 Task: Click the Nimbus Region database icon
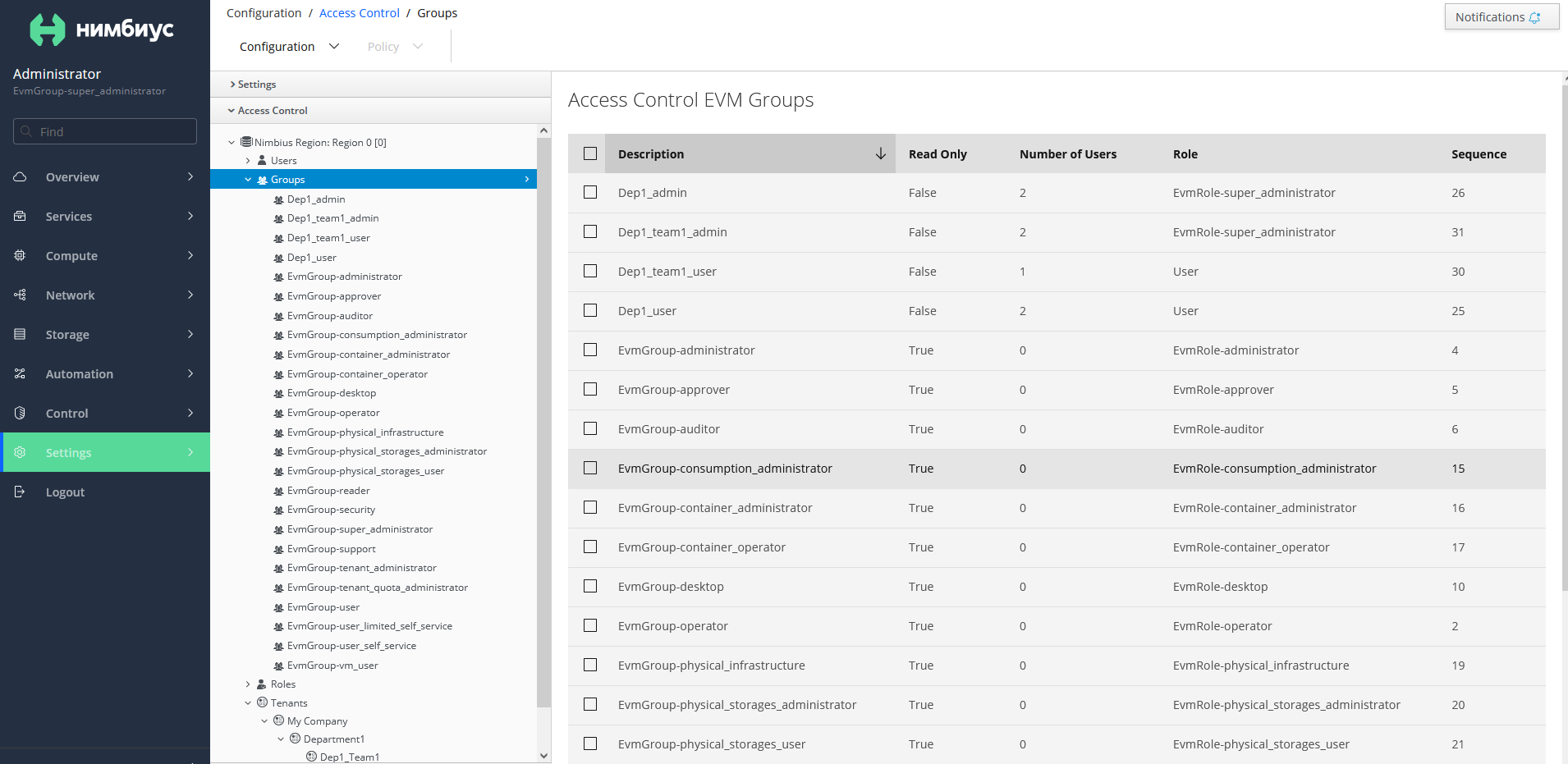[246, 142]
